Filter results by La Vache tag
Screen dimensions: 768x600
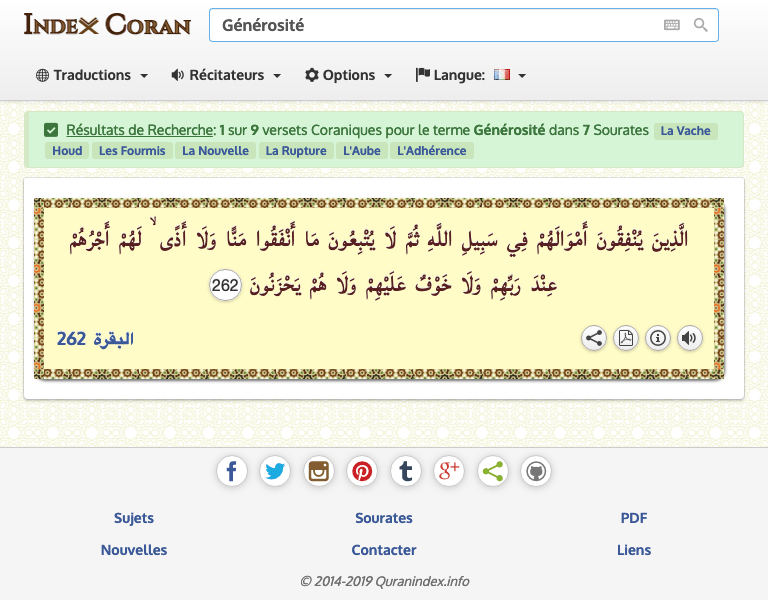point(686,131)
